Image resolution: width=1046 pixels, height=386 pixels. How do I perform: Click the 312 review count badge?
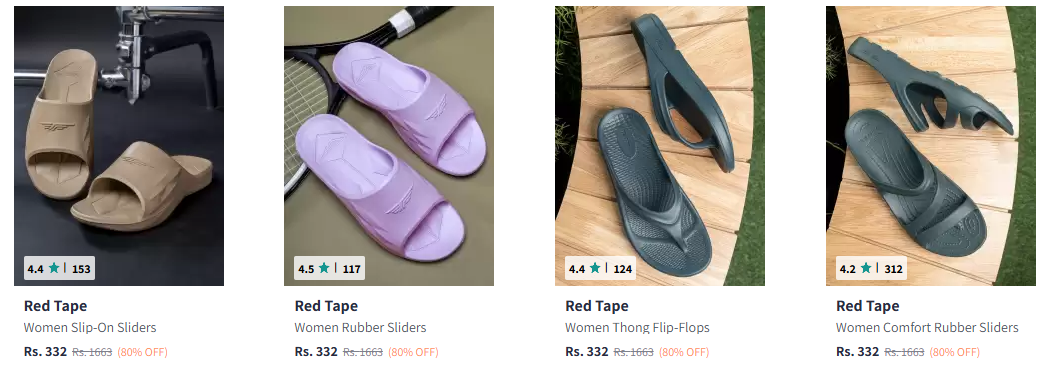tap(893, 269)
